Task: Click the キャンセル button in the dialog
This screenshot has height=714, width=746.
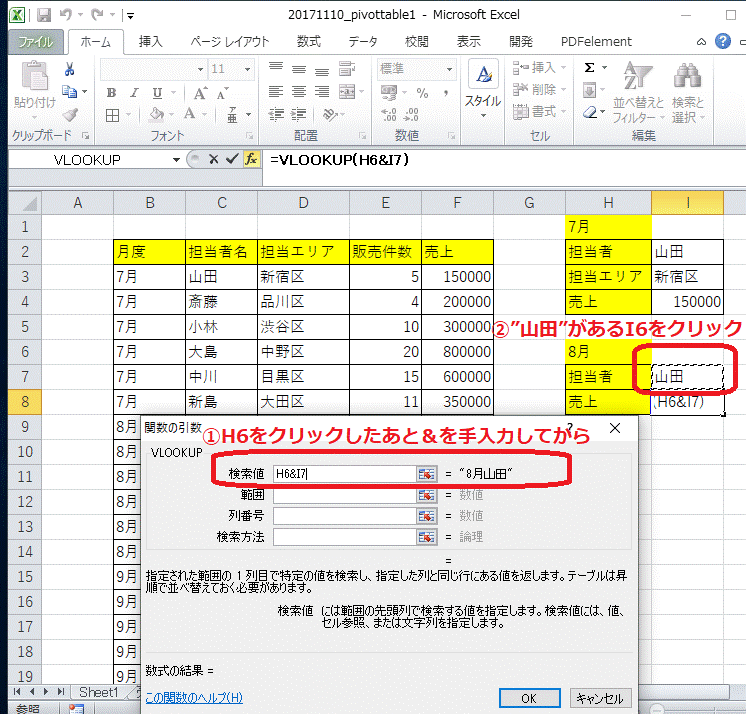Action: click(600, 698)
